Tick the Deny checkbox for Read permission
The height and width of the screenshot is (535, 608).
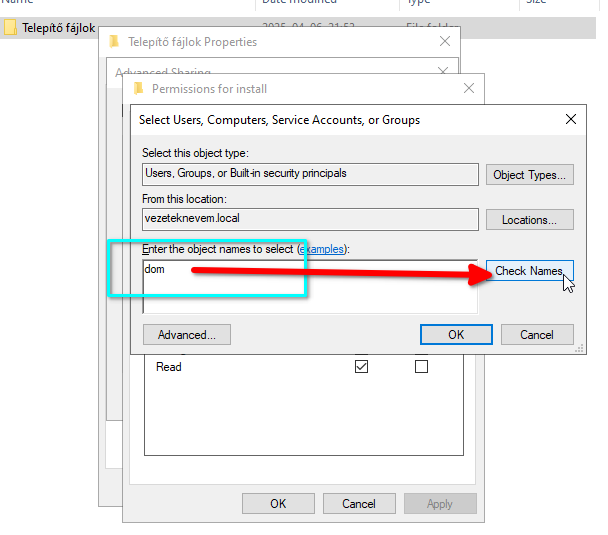pyautogui.click(x=421, y=367)
